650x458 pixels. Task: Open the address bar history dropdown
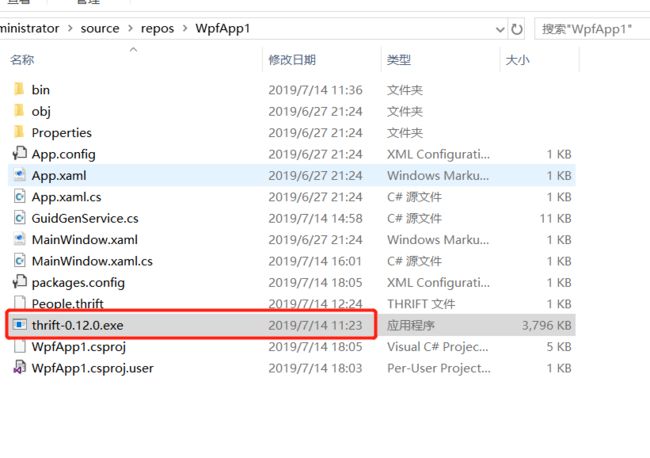click(500, 29)
